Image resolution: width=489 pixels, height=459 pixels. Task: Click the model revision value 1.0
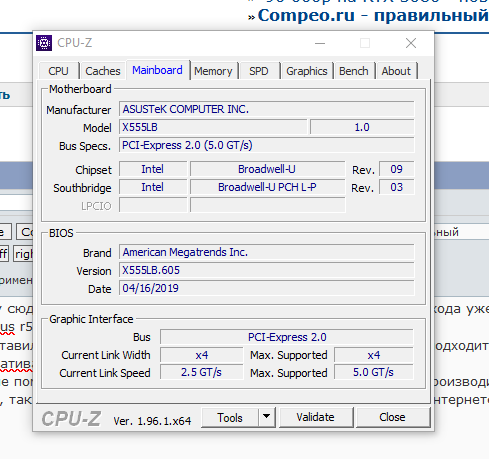[x=362, y=127]
